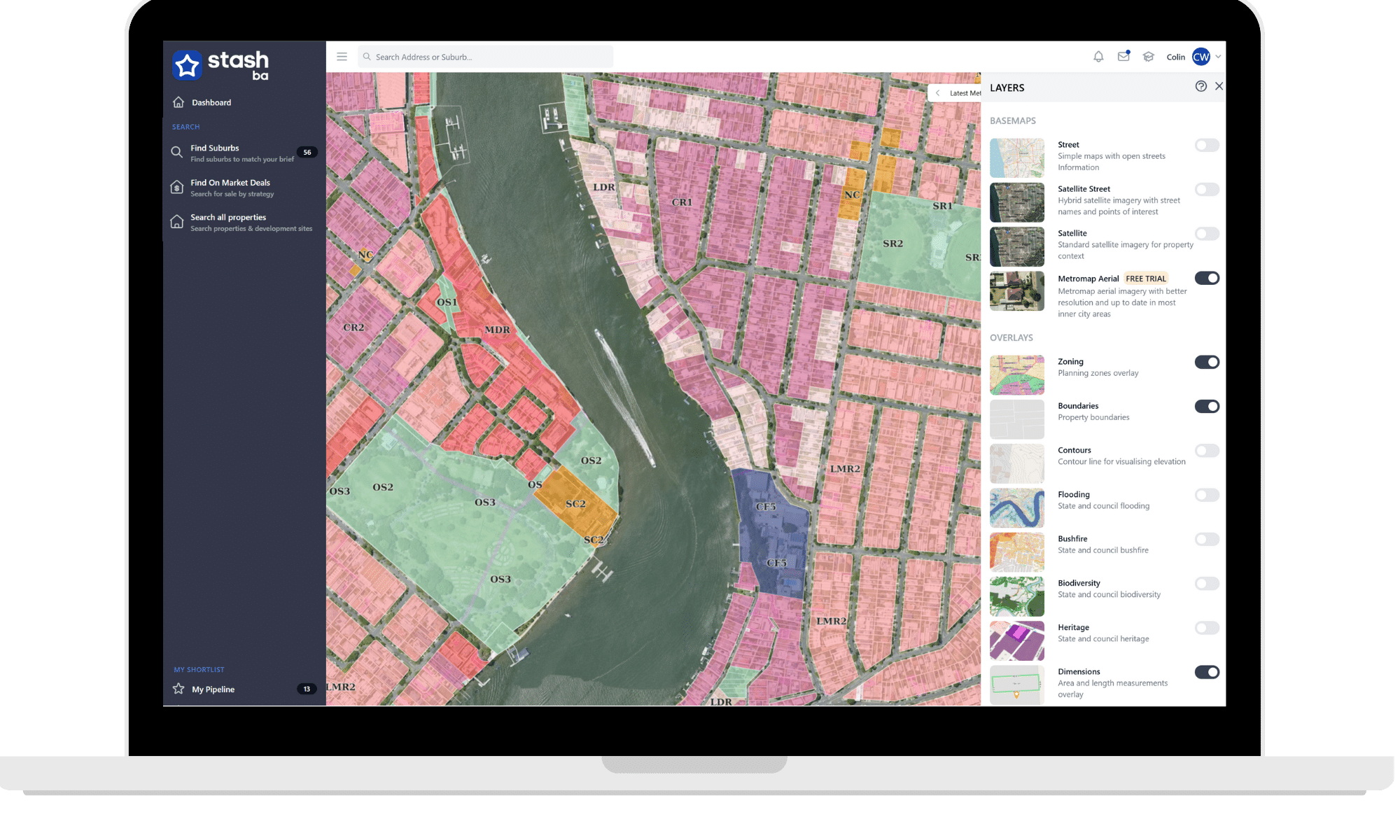Click the search magnifier icon in the address bar
1400x840 pixels.
point(367,57)
